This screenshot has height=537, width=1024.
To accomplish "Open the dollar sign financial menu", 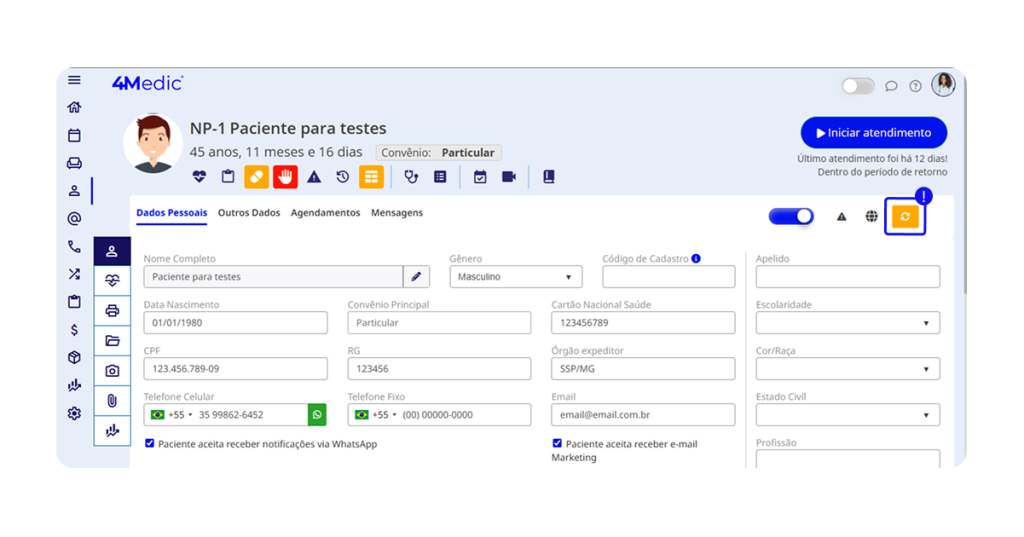I will [x=74, y=330].
